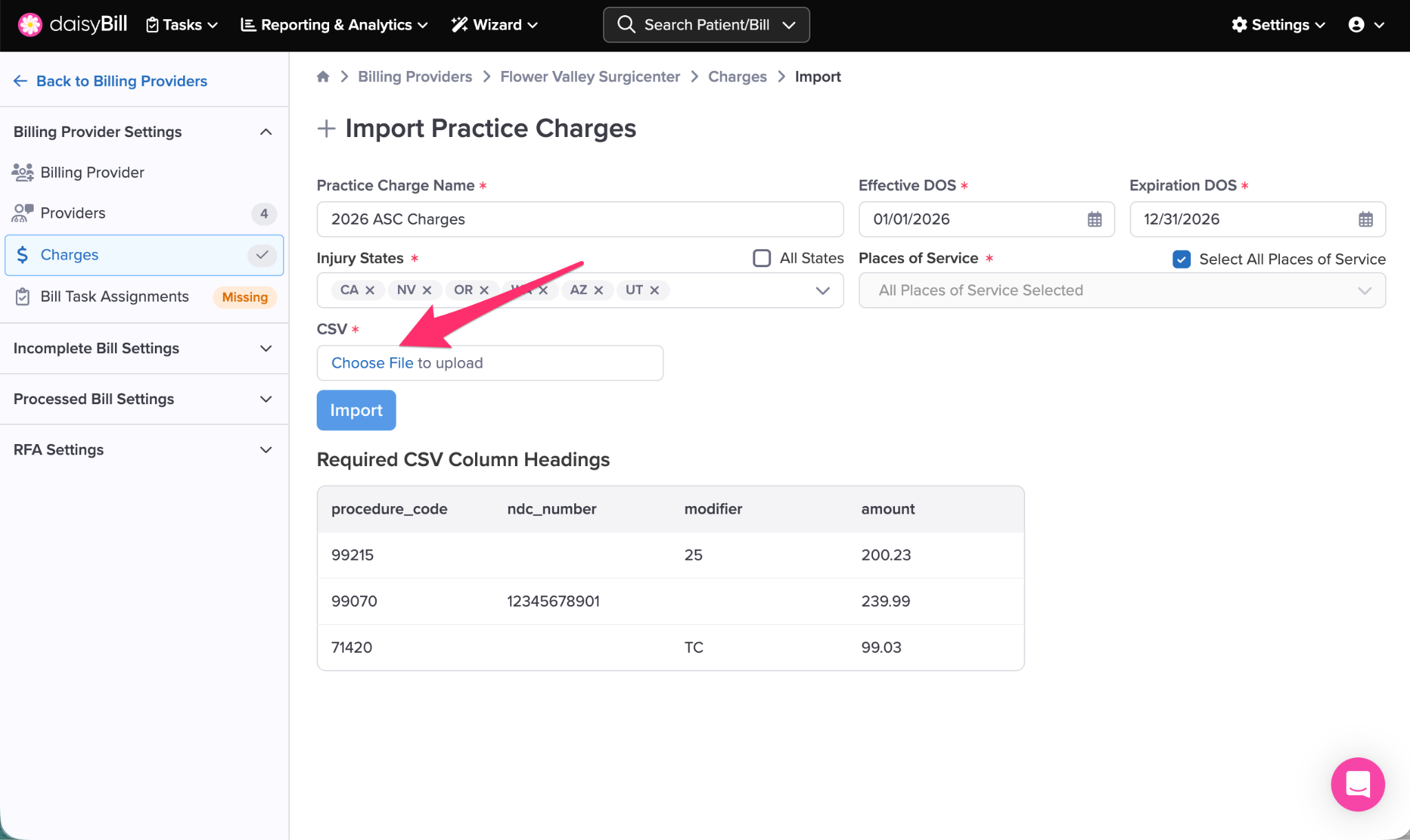1410x840 pixels.
Task: Expand the RFA Settings section
Action: click(266, 450)
